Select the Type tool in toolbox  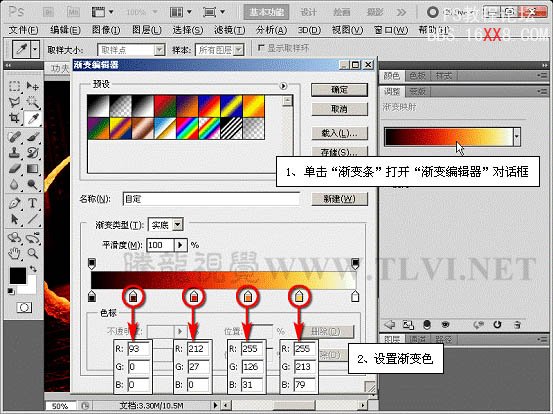click(x=32, y=203)
